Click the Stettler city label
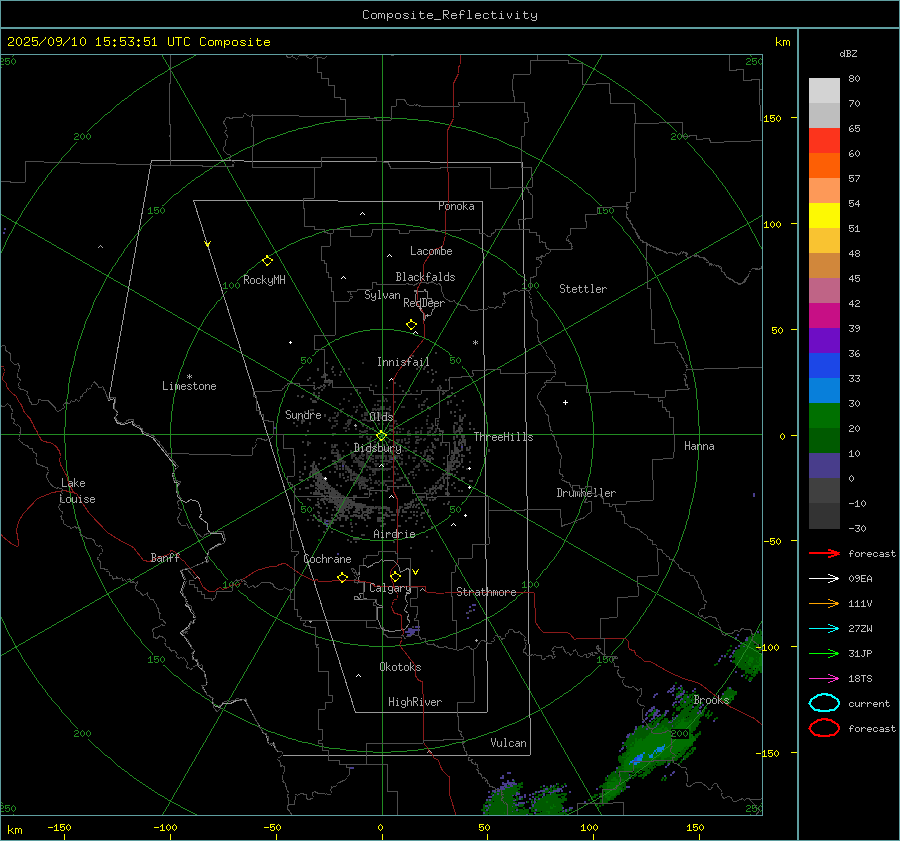 point(583,289)
